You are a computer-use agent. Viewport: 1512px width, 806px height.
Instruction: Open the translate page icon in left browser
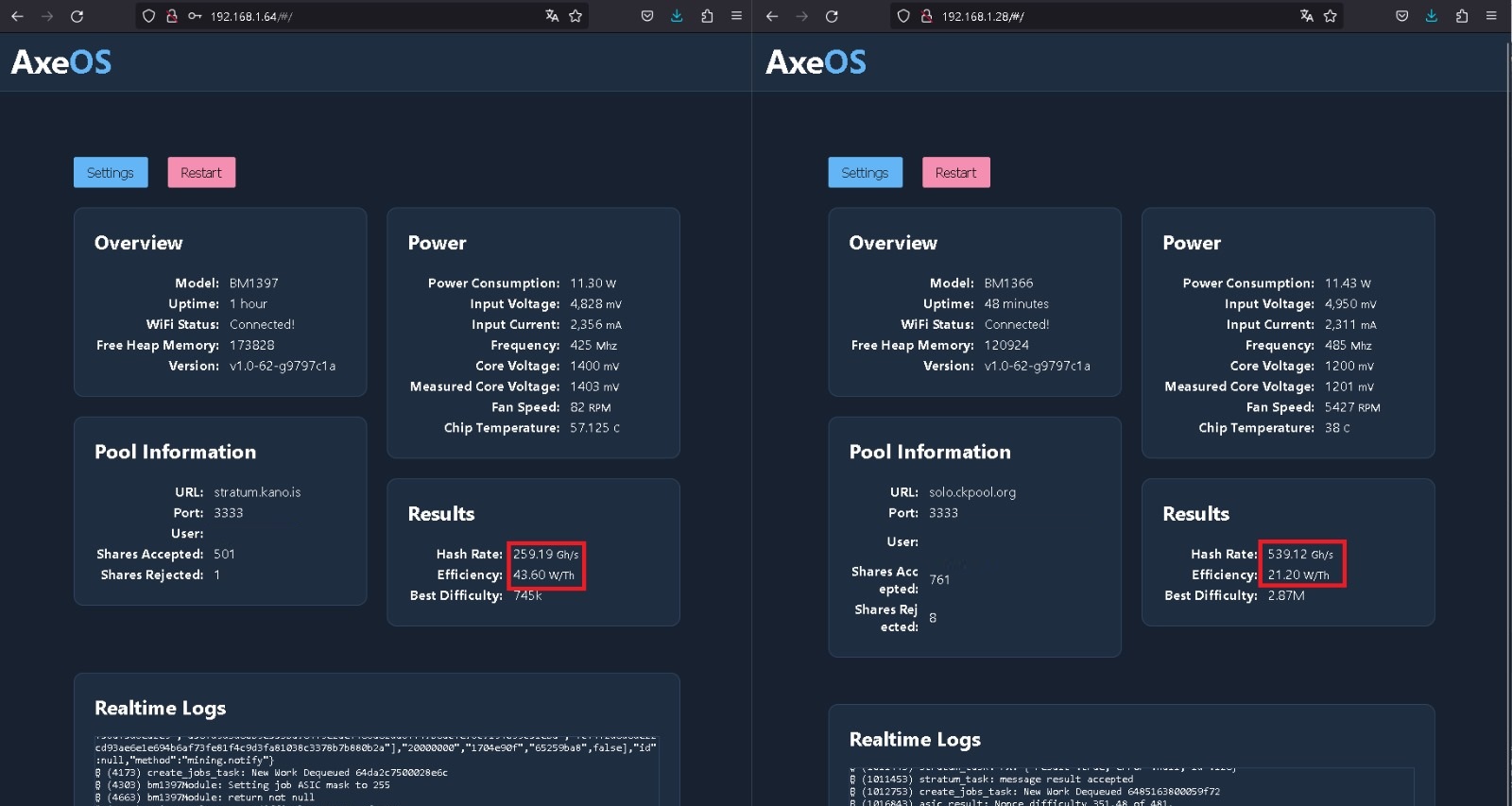pos(552,16)
